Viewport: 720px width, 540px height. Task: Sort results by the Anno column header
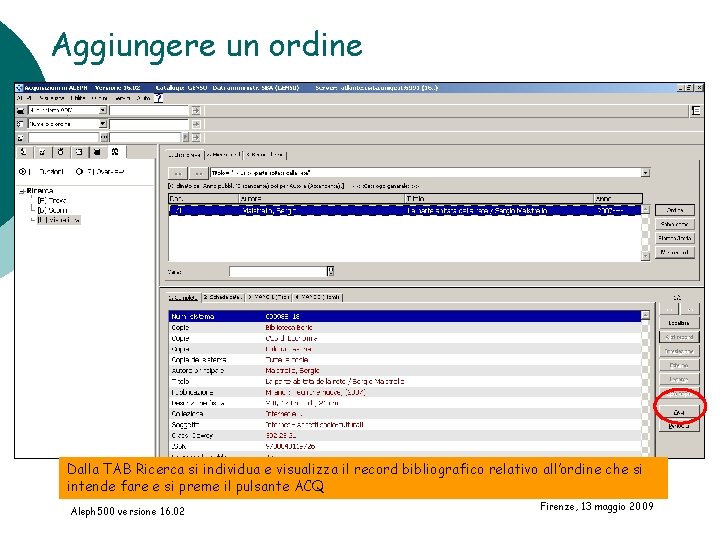point(618,198)
